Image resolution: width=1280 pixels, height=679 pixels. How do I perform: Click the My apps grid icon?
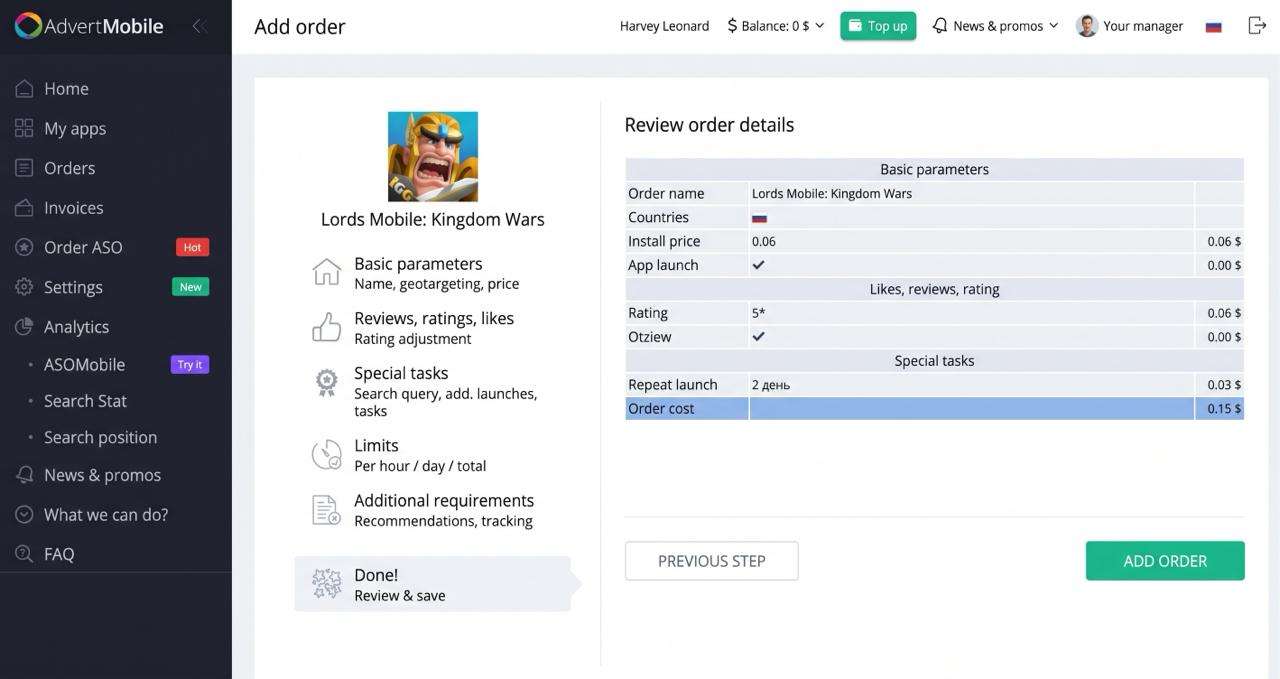tap(24, 128)
